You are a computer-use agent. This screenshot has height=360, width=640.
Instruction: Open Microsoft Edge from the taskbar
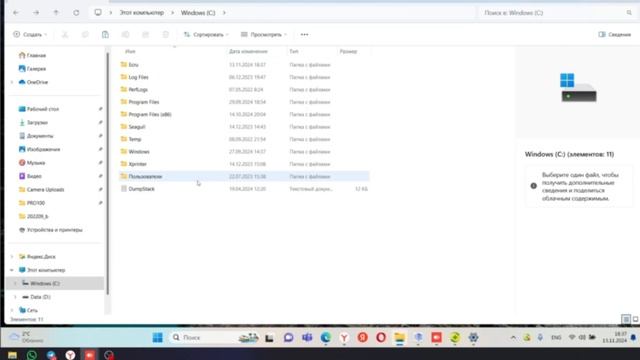point(326,338)
